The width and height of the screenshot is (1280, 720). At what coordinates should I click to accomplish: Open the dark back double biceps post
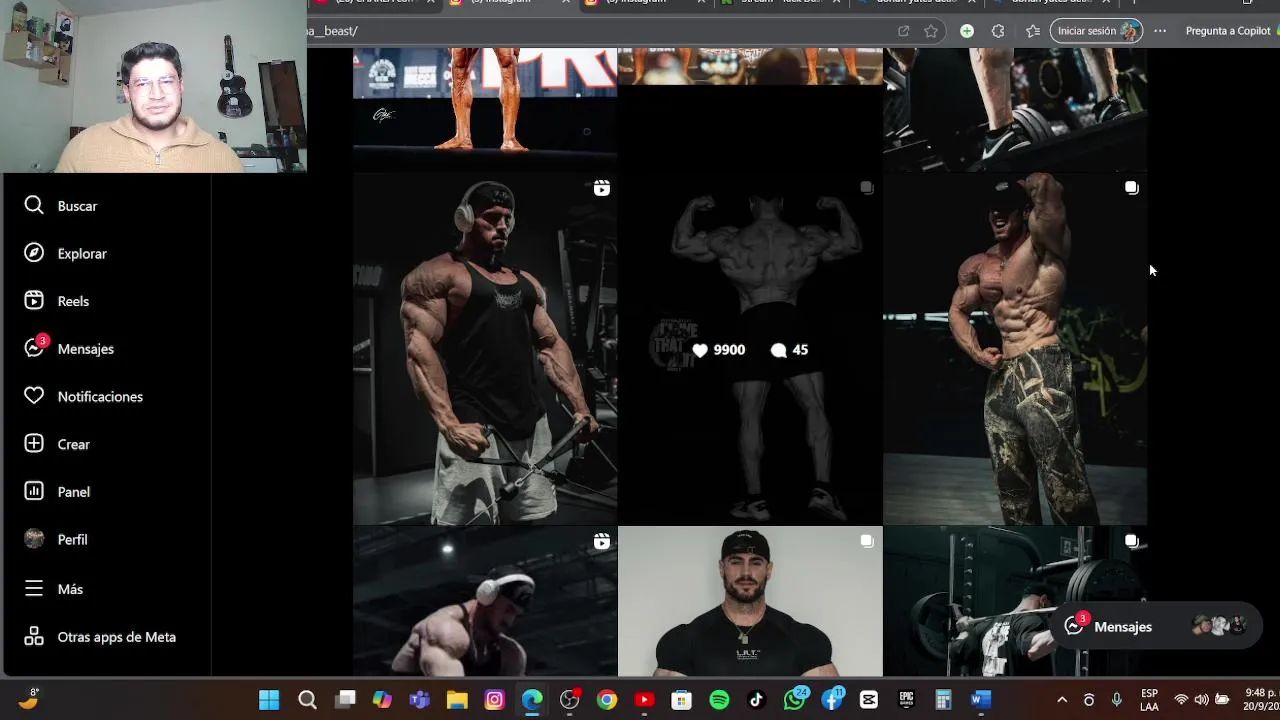click(x=750, y=349)
